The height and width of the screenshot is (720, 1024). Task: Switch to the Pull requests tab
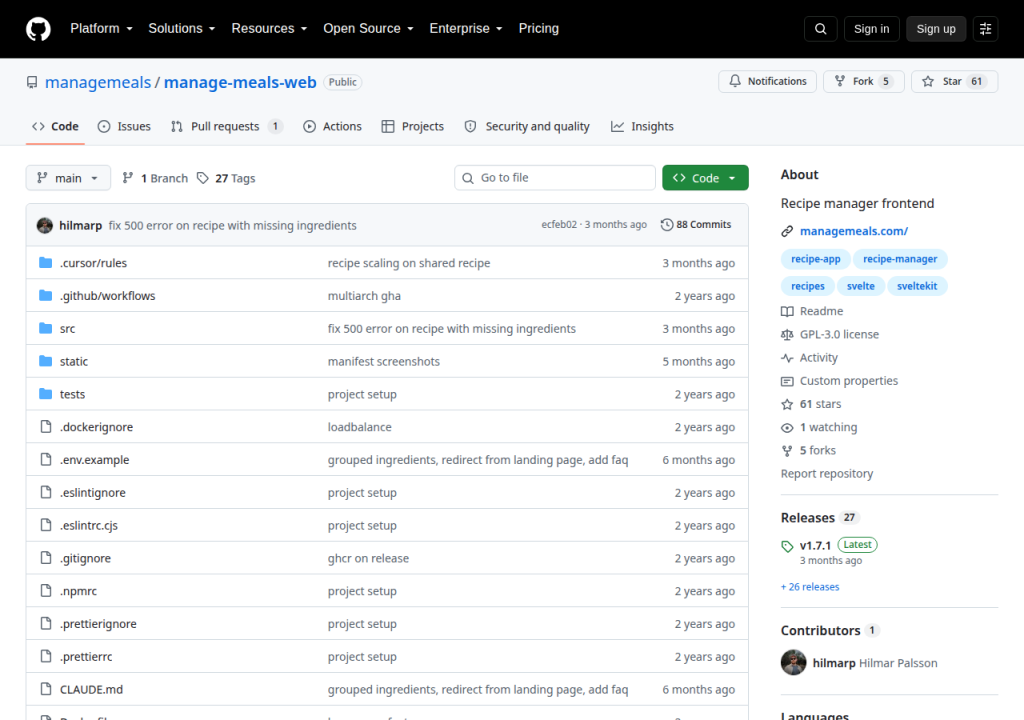coord(227,127)
